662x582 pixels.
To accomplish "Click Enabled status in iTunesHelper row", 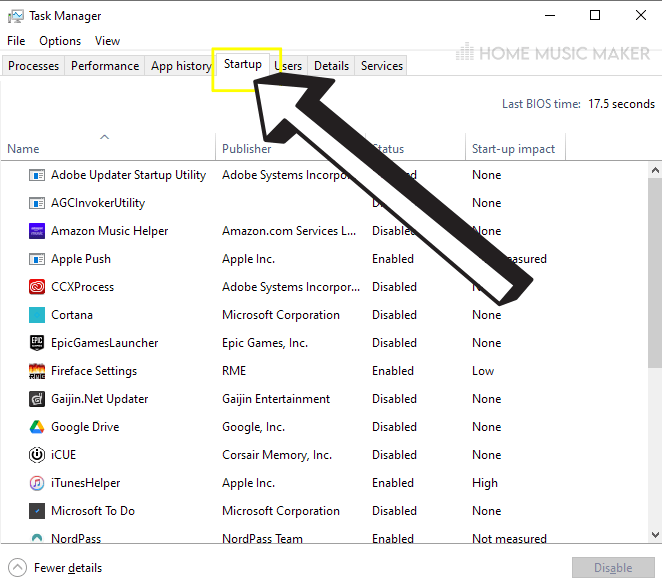I will tap(393, 483).
